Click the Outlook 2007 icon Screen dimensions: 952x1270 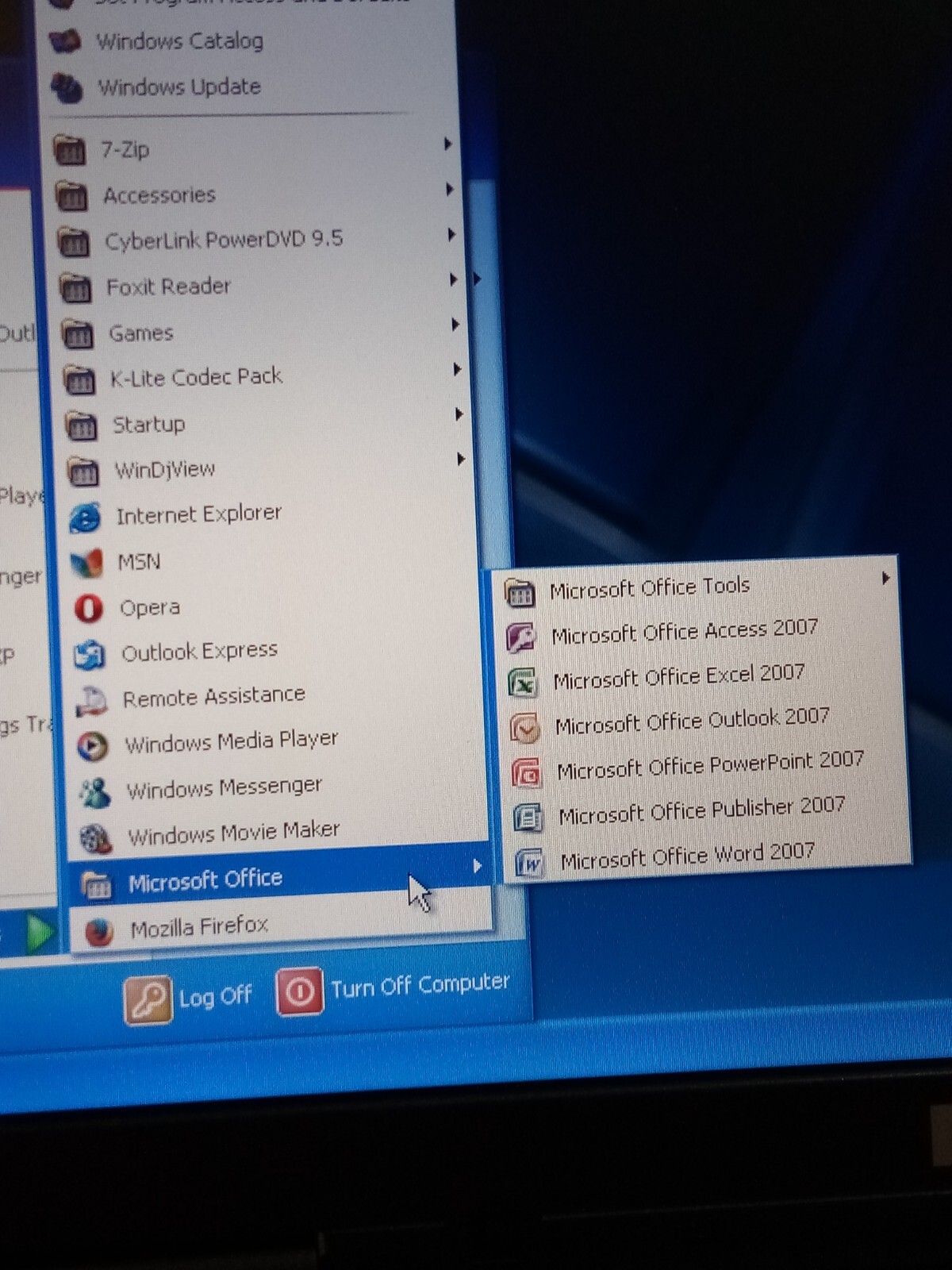pyautogui.click(x=524, y=727)
